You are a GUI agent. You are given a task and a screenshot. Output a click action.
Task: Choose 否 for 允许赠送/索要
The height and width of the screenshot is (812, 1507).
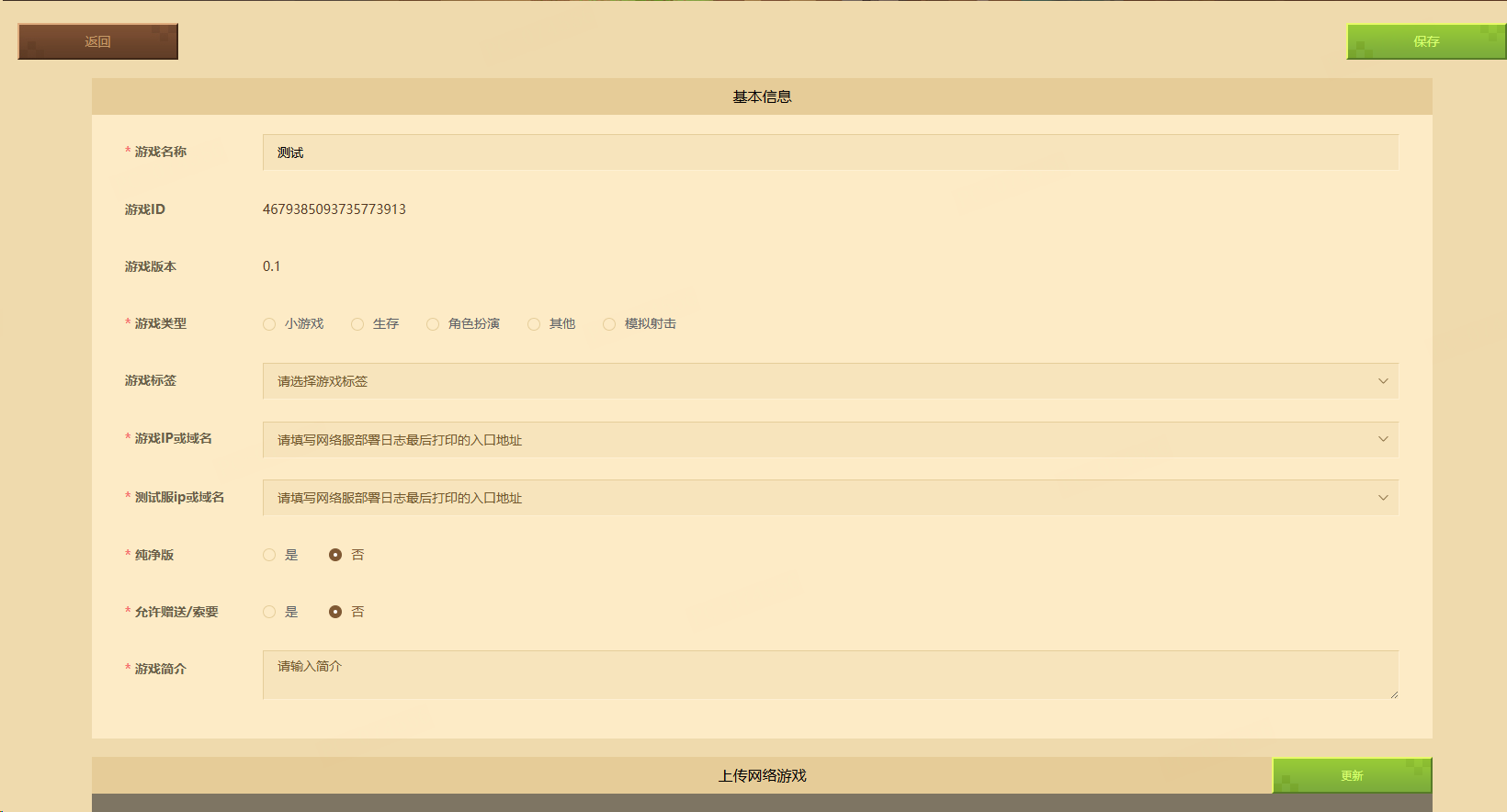(335, 612)
